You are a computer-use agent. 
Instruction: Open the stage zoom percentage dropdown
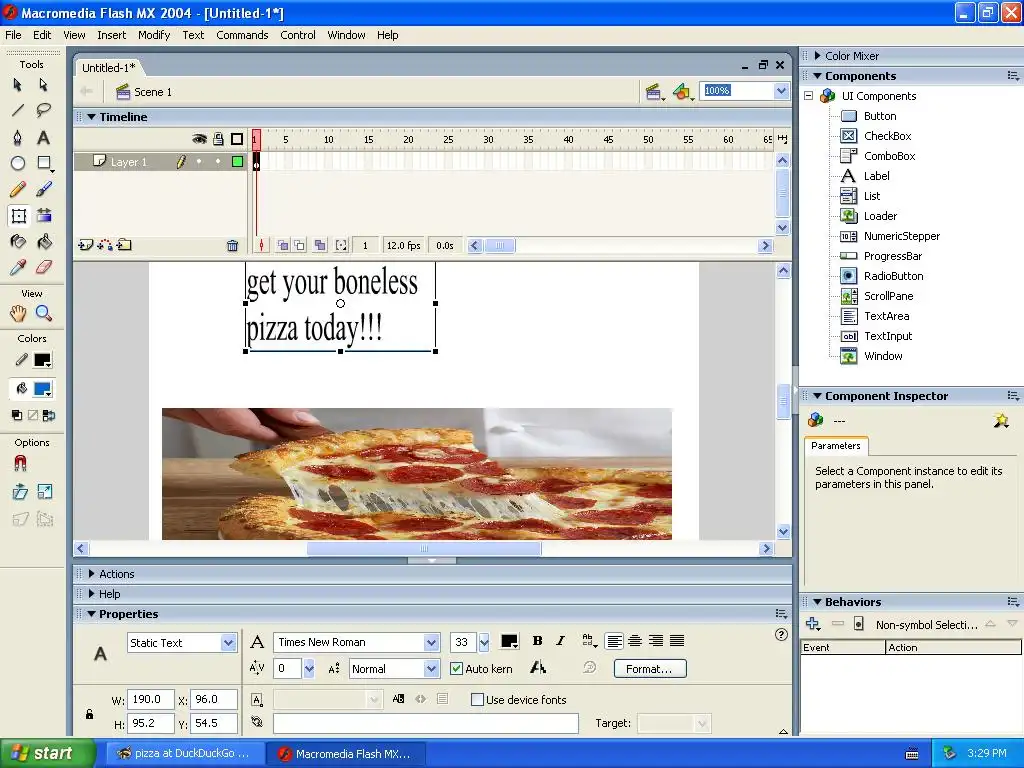click(x=781, y=91)
